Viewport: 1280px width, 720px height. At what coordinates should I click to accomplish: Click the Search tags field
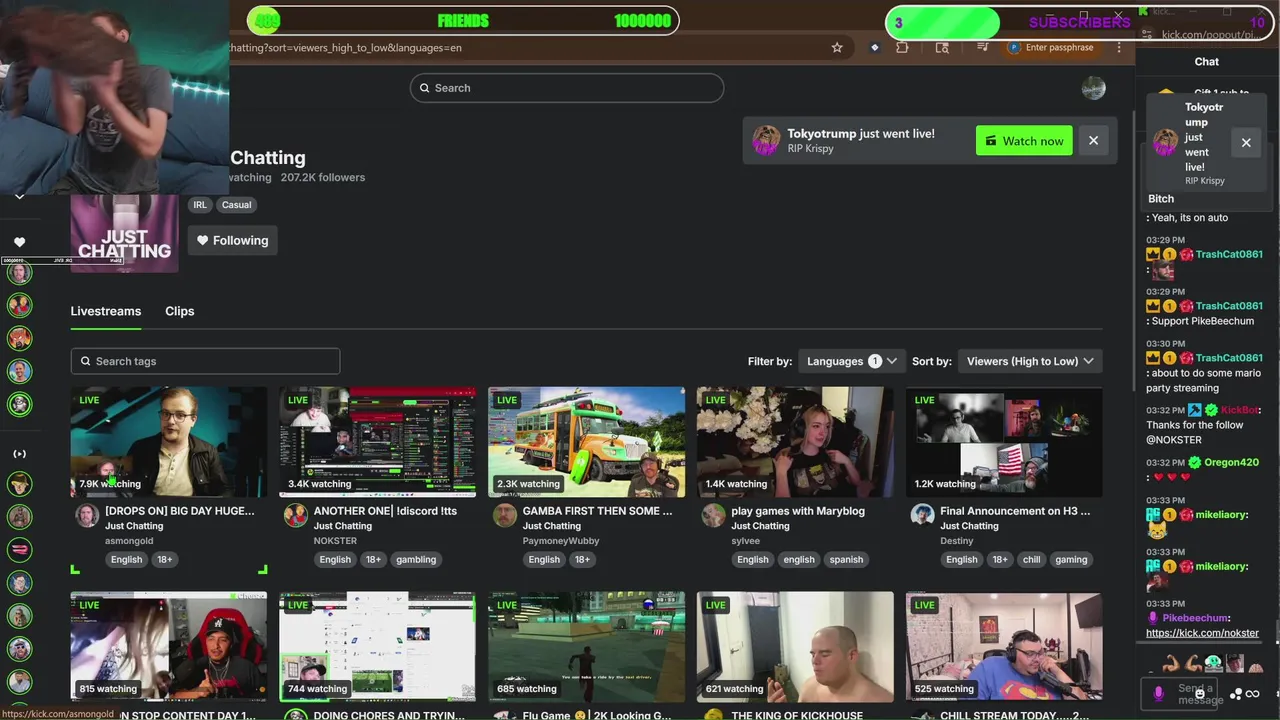pyautogui.click(x=205, y=361)
